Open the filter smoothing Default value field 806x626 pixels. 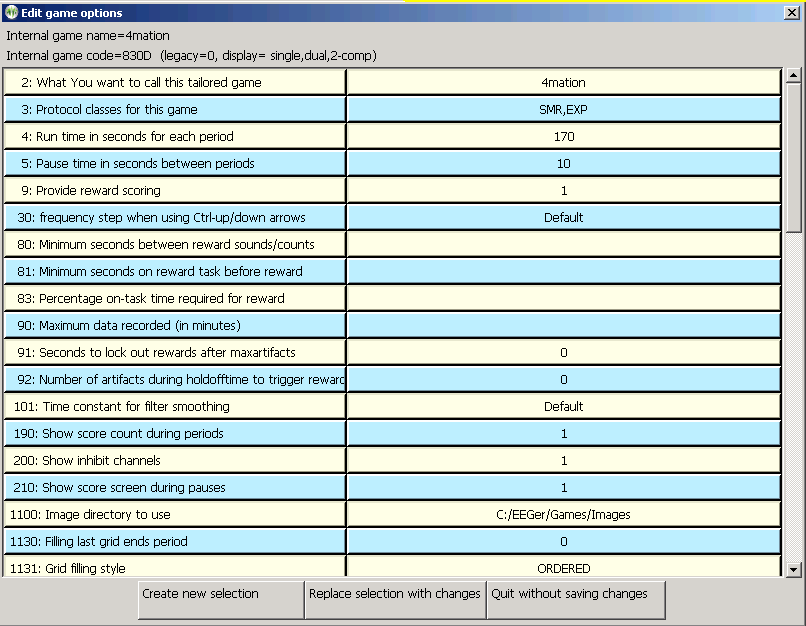click(x=563, y=407)
